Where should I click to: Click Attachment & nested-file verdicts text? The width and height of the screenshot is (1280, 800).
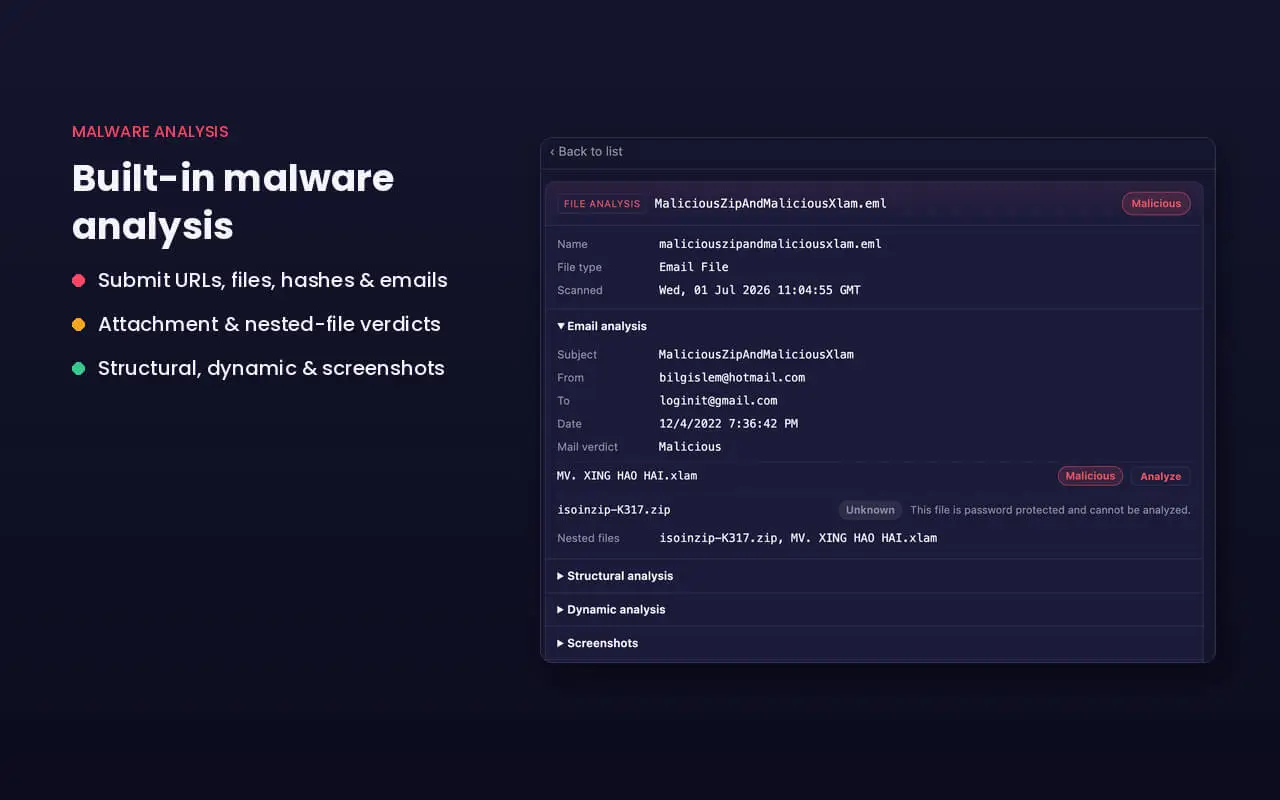tap(269, 324)
